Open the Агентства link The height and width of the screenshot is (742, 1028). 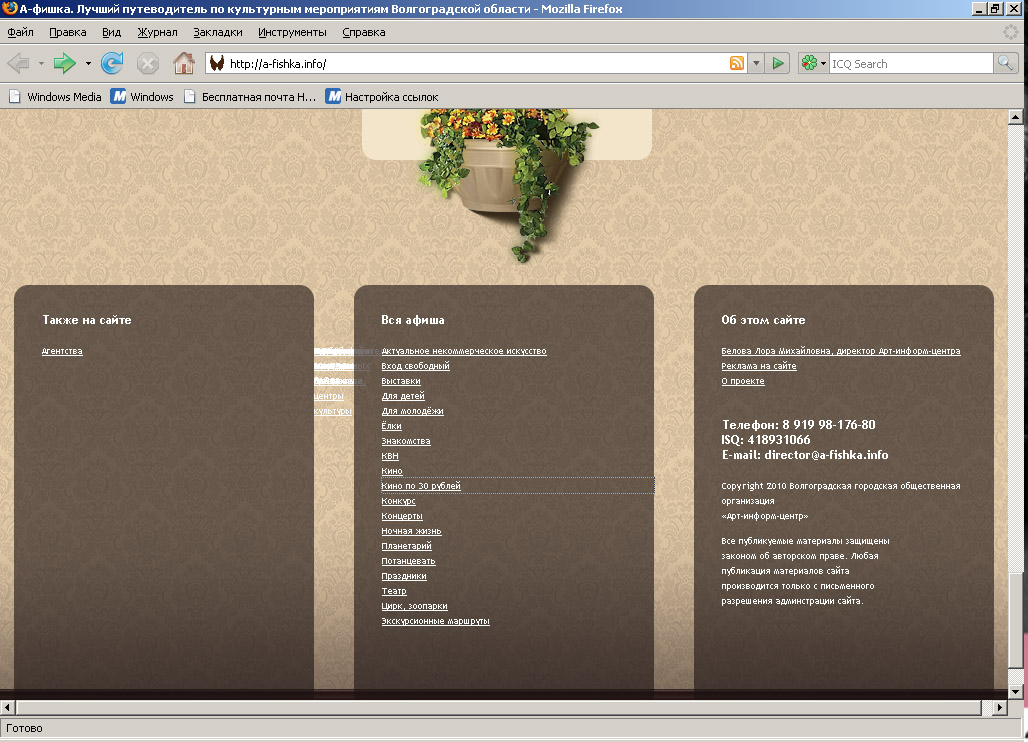click(62, 351)
